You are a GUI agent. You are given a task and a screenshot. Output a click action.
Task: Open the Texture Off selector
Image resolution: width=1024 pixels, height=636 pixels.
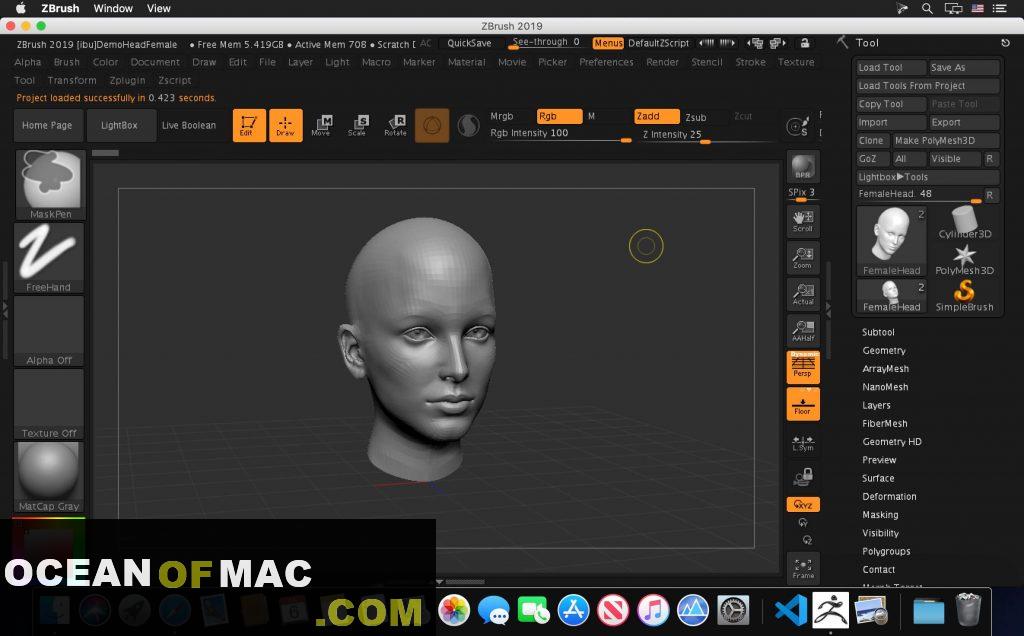(49, 404)
